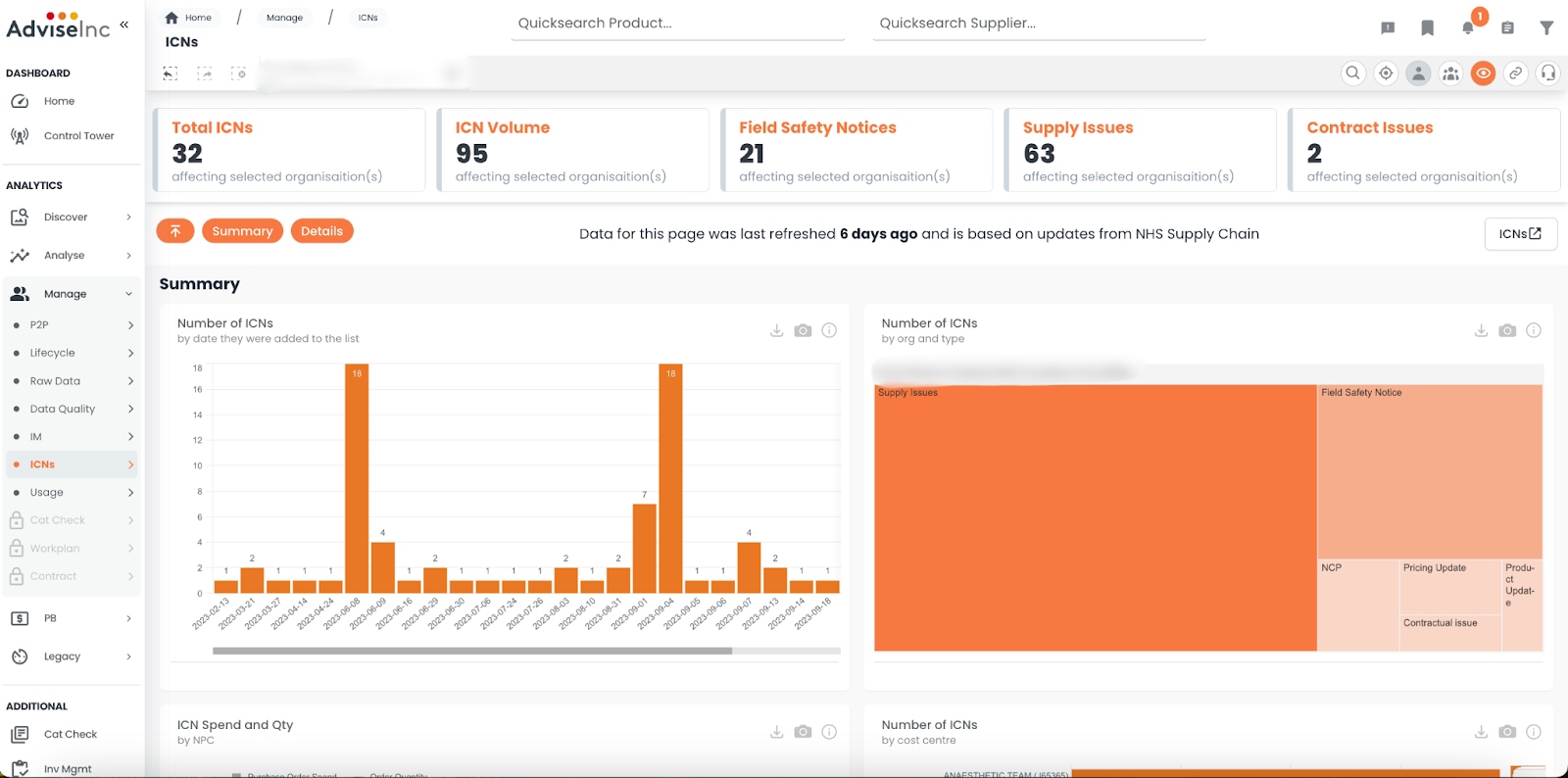
Task: Open the notifications bell icon
Action: [x=1467, y=27]
